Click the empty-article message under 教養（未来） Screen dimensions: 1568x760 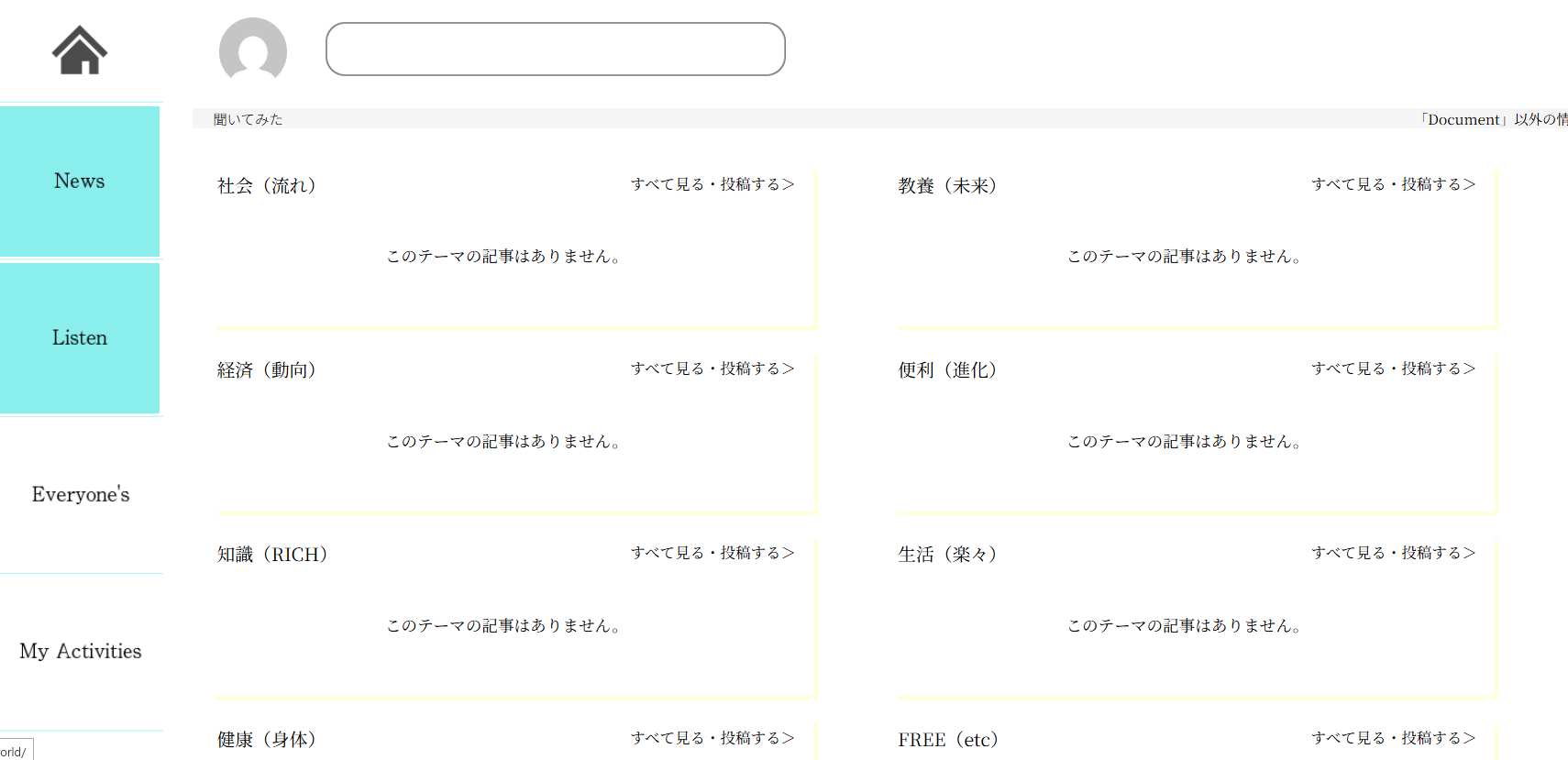click(1185, 257)
